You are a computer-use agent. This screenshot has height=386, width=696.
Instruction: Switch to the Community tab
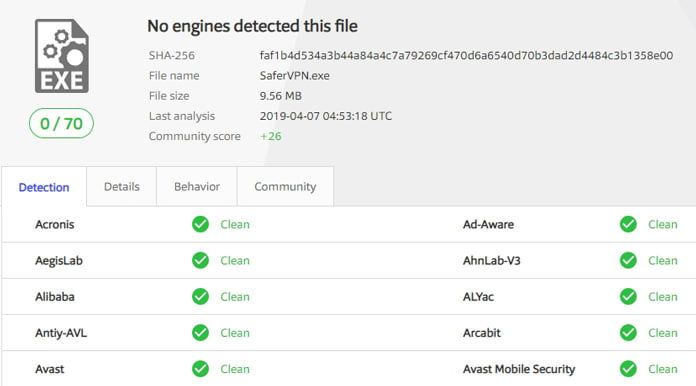285,186
